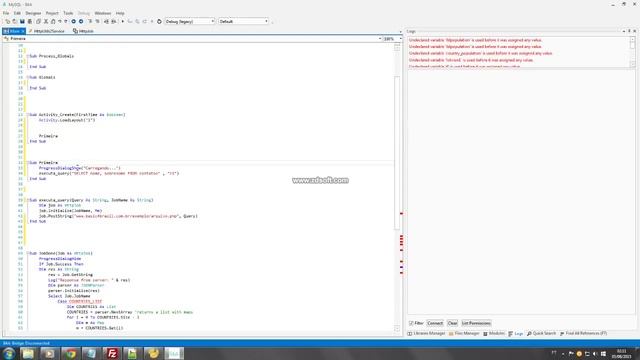This screenshot has width=640, height=360.
Task: Open the Debug (legacy) build mode dropdown
Action: [189, 21]
